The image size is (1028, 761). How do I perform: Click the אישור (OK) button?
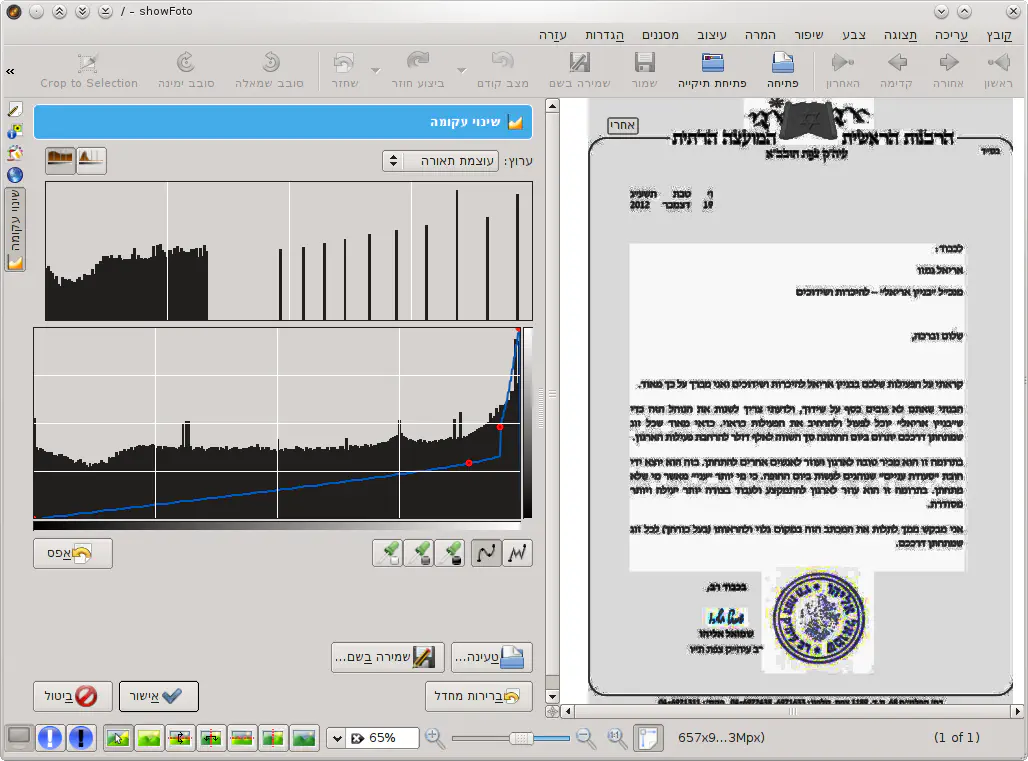159,696
